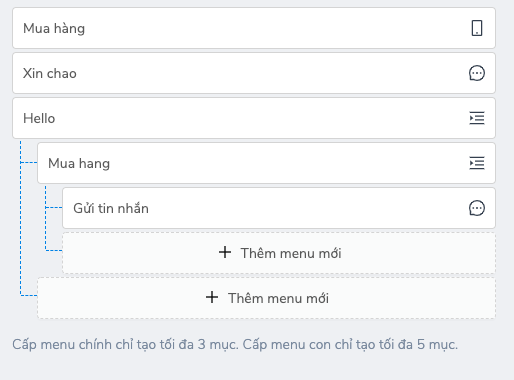
Task: Click the phone icon on Mua hàng row
Action: pos(477,28)
